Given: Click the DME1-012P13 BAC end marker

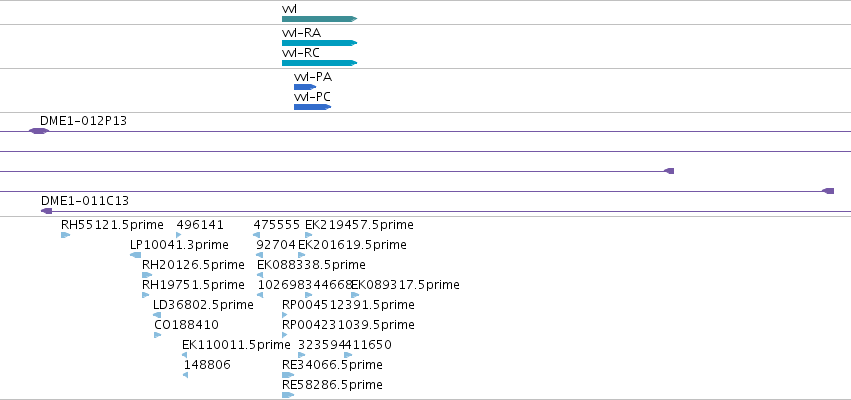Looking at the screenshot, I should pos(39,131).
